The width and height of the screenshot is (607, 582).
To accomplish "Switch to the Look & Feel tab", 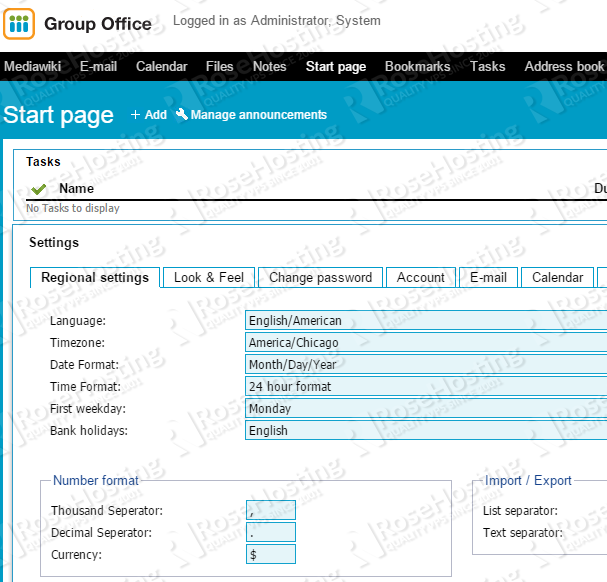I will tap(209, 278).
